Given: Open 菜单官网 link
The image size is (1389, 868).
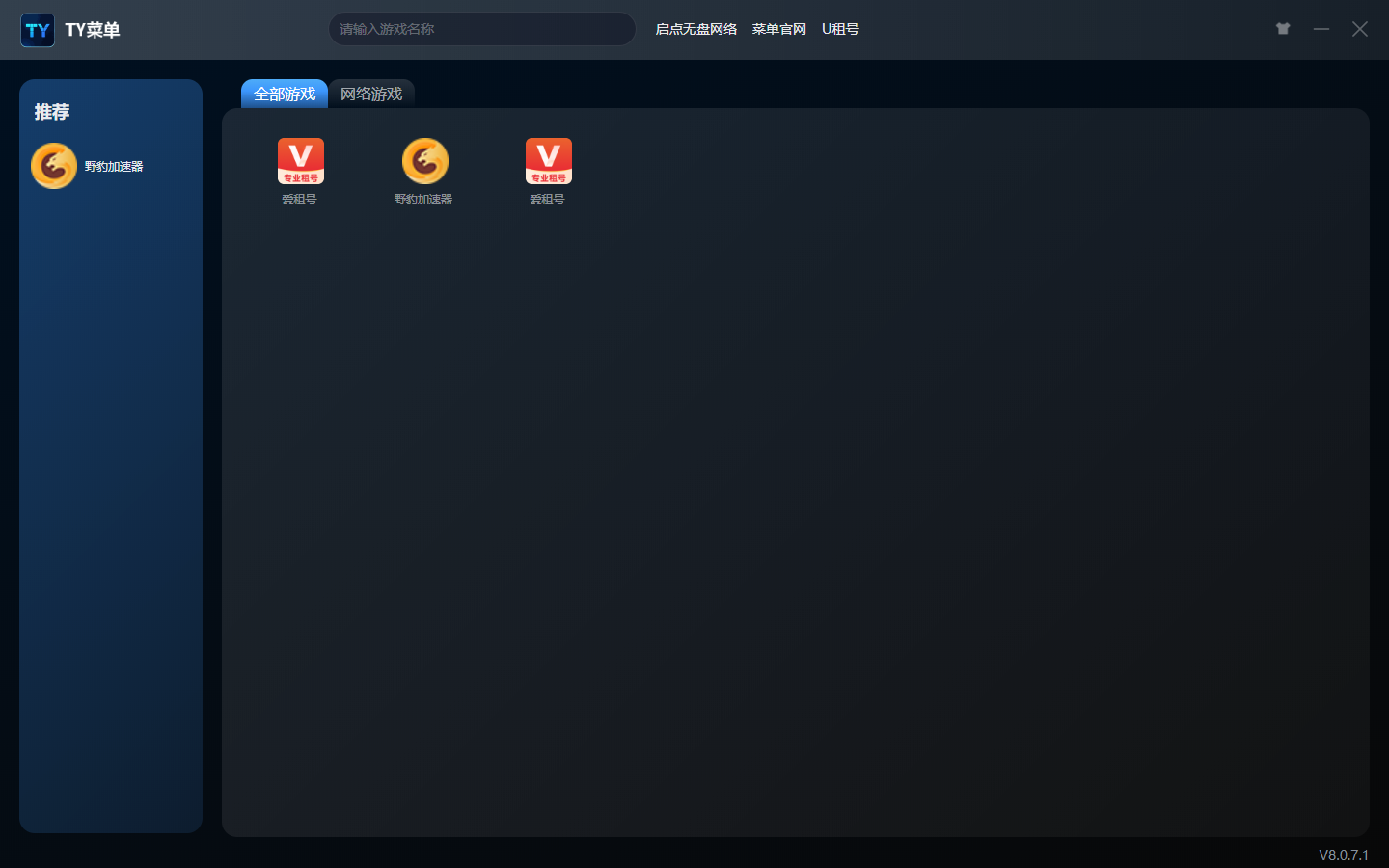Looking at the screenshot, I should coord(779,29).
